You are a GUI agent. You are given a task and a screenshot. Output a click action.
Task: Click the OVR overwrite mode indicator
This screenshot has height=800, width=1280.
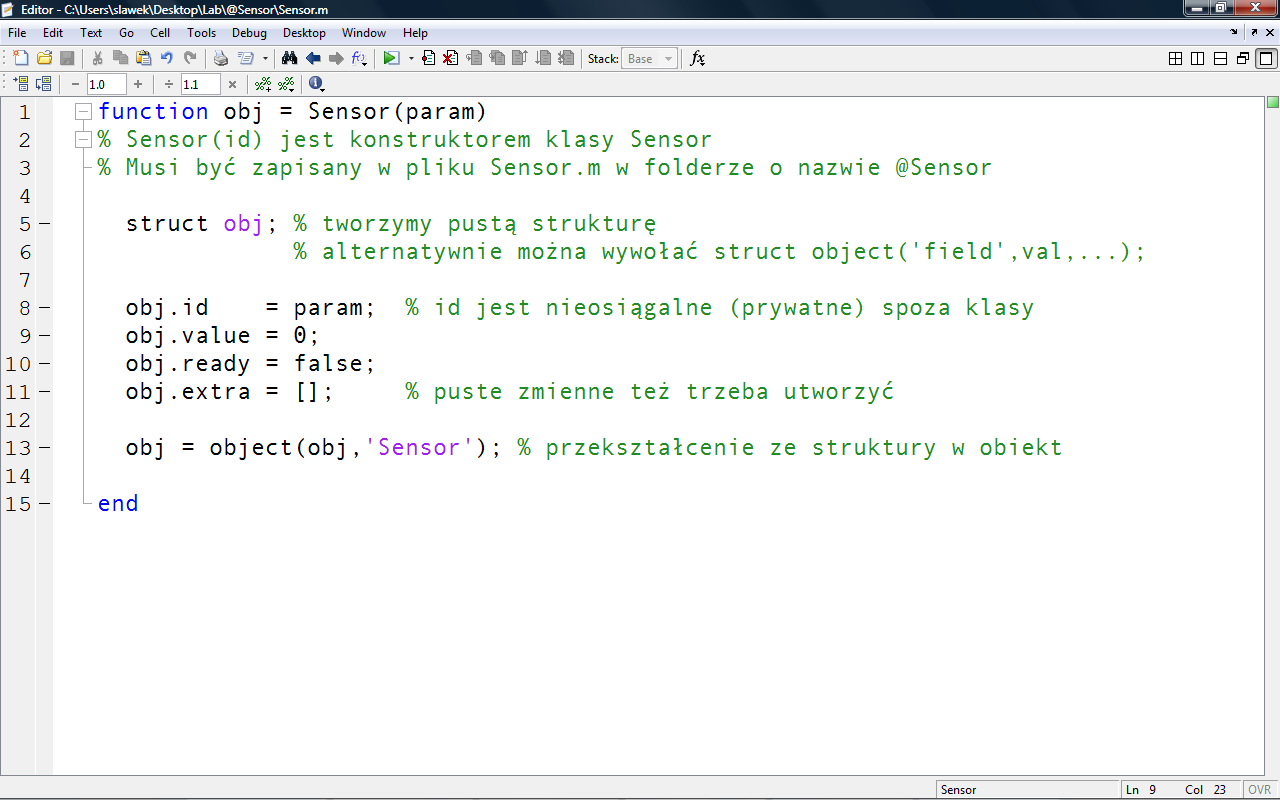tap(1259, 790)
